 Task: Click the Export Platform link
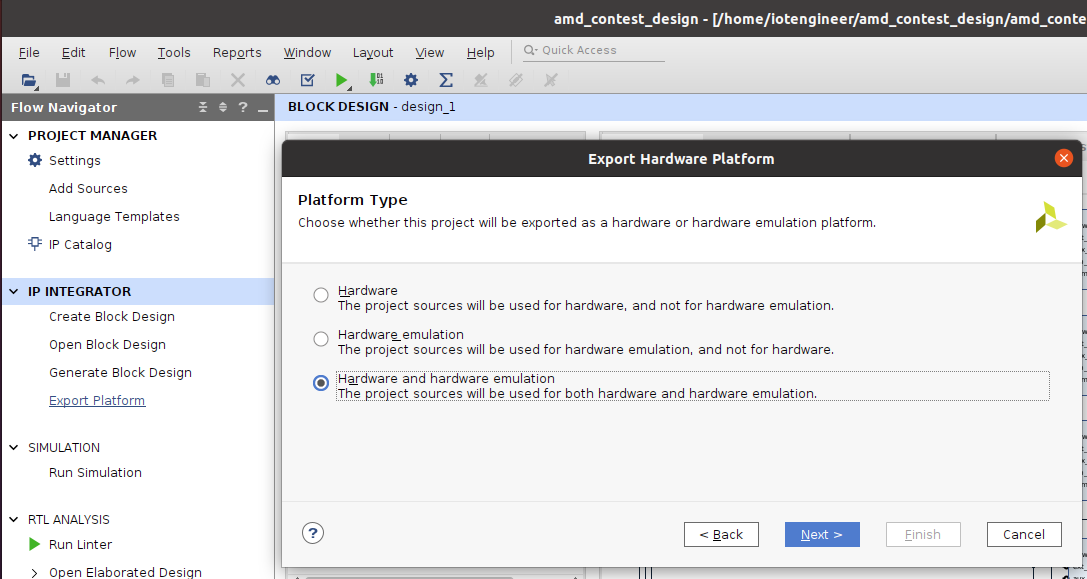97,401
